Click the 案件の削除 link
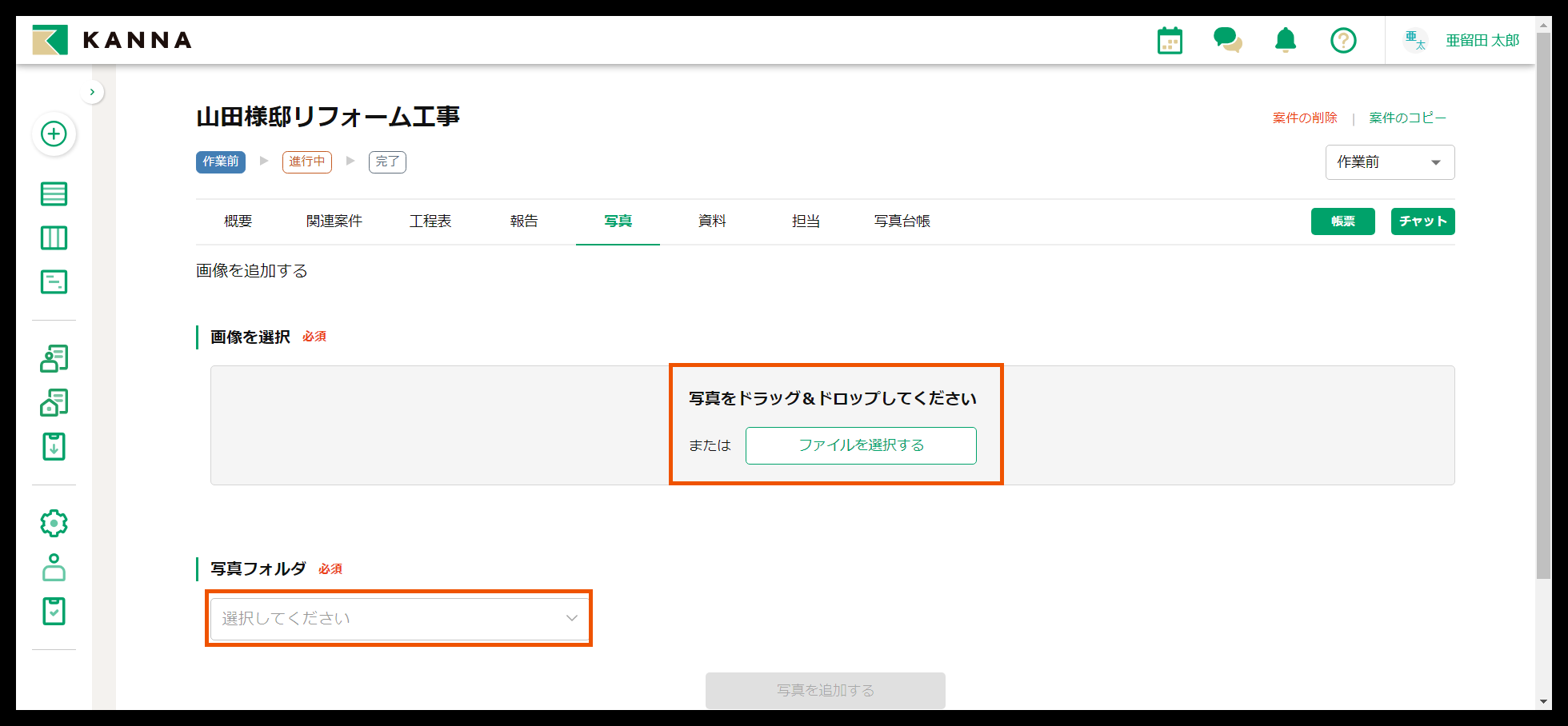 [1304, 117]
